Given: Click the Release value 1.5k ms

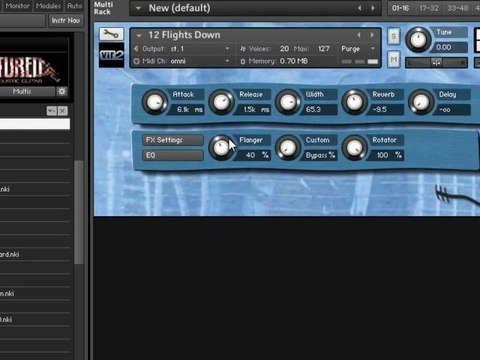Looking at the screenshot, I should click(255, 109).
